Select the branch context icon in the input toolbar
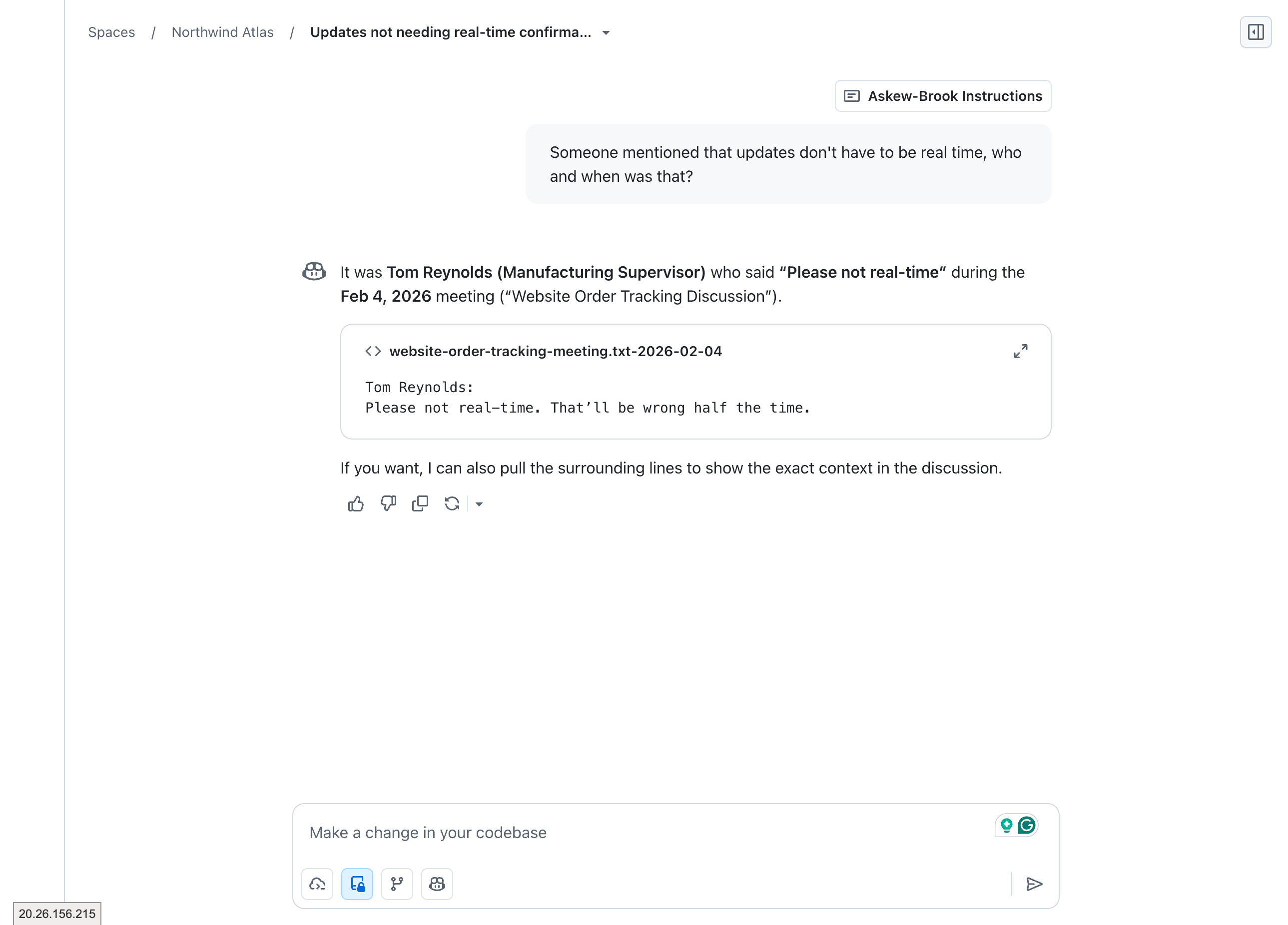1288x925 pixels. (397, 884)
